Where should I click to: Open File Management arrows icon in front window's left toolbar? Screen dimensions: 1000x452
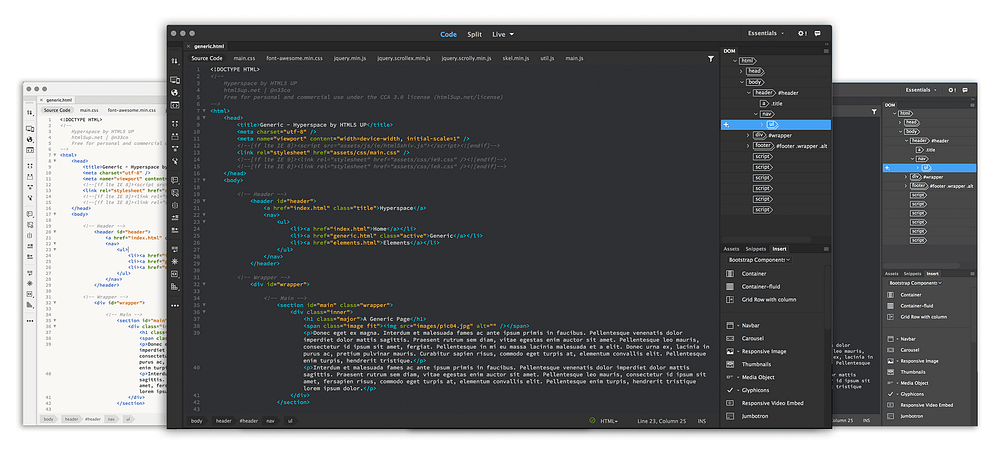(175, 61)
